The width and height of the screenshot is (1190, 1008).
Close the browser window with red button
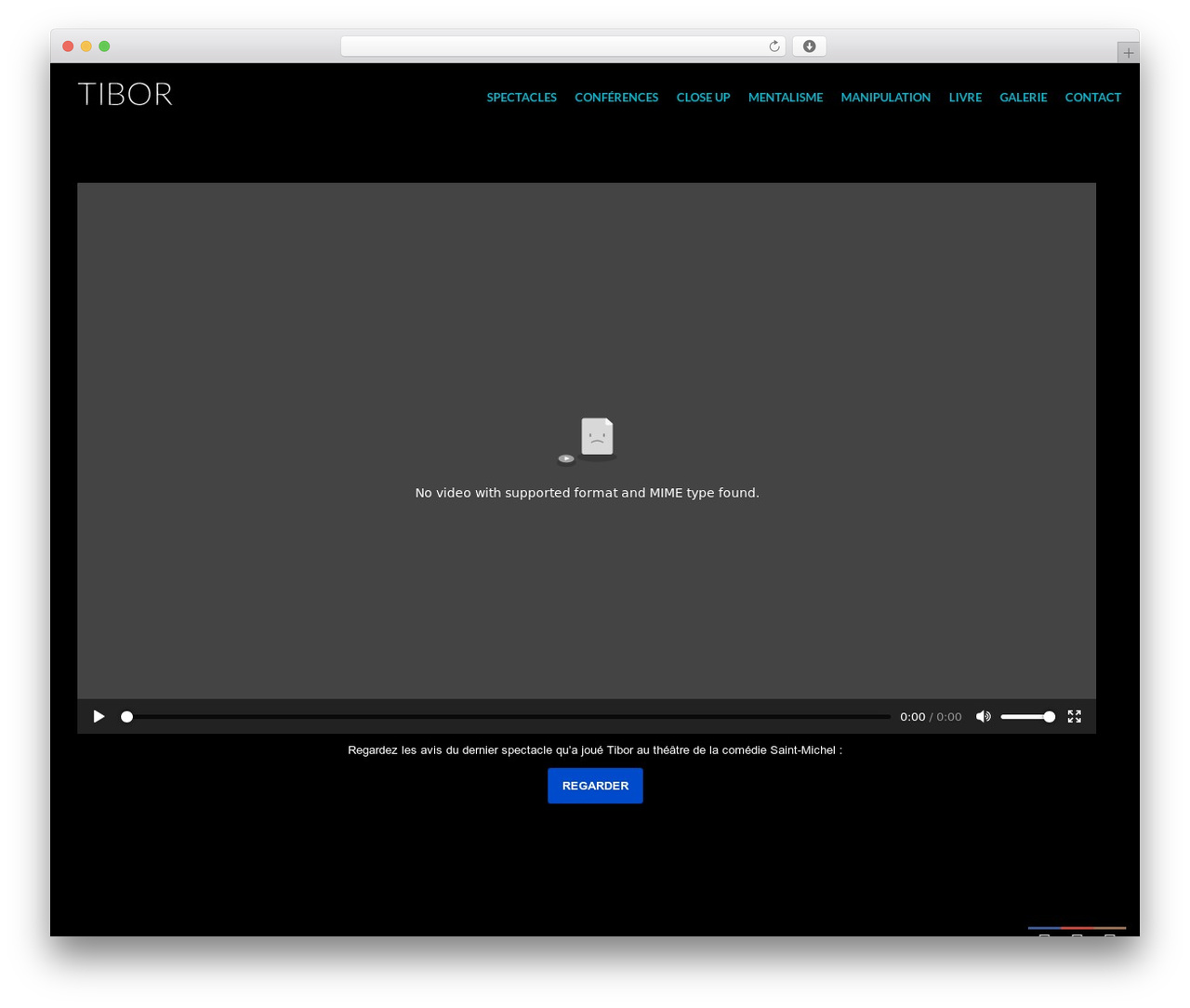pos(68,46)
